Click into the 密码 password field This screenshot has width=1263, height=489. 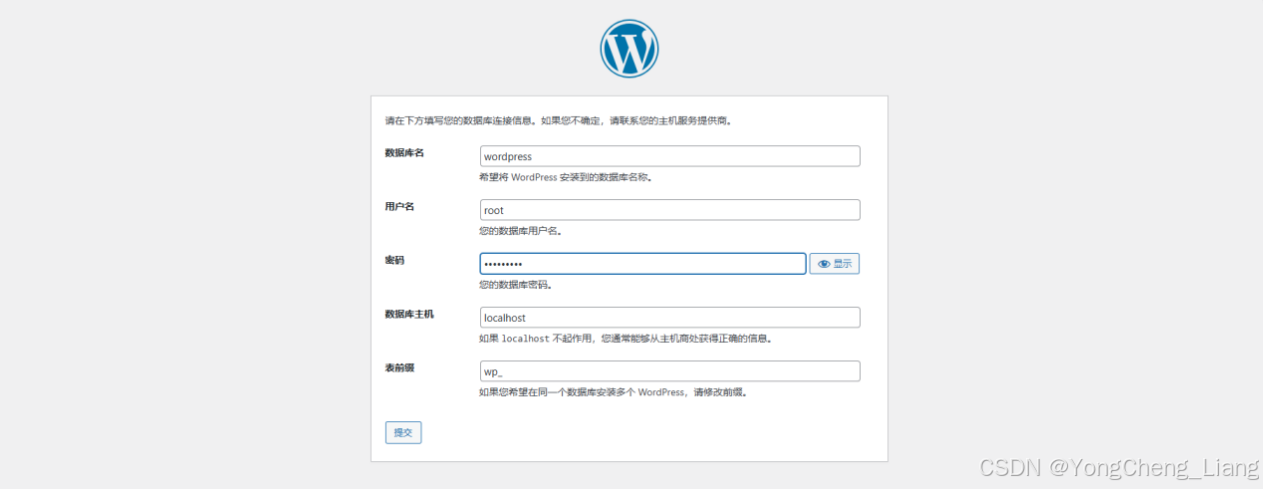[643, 264]
